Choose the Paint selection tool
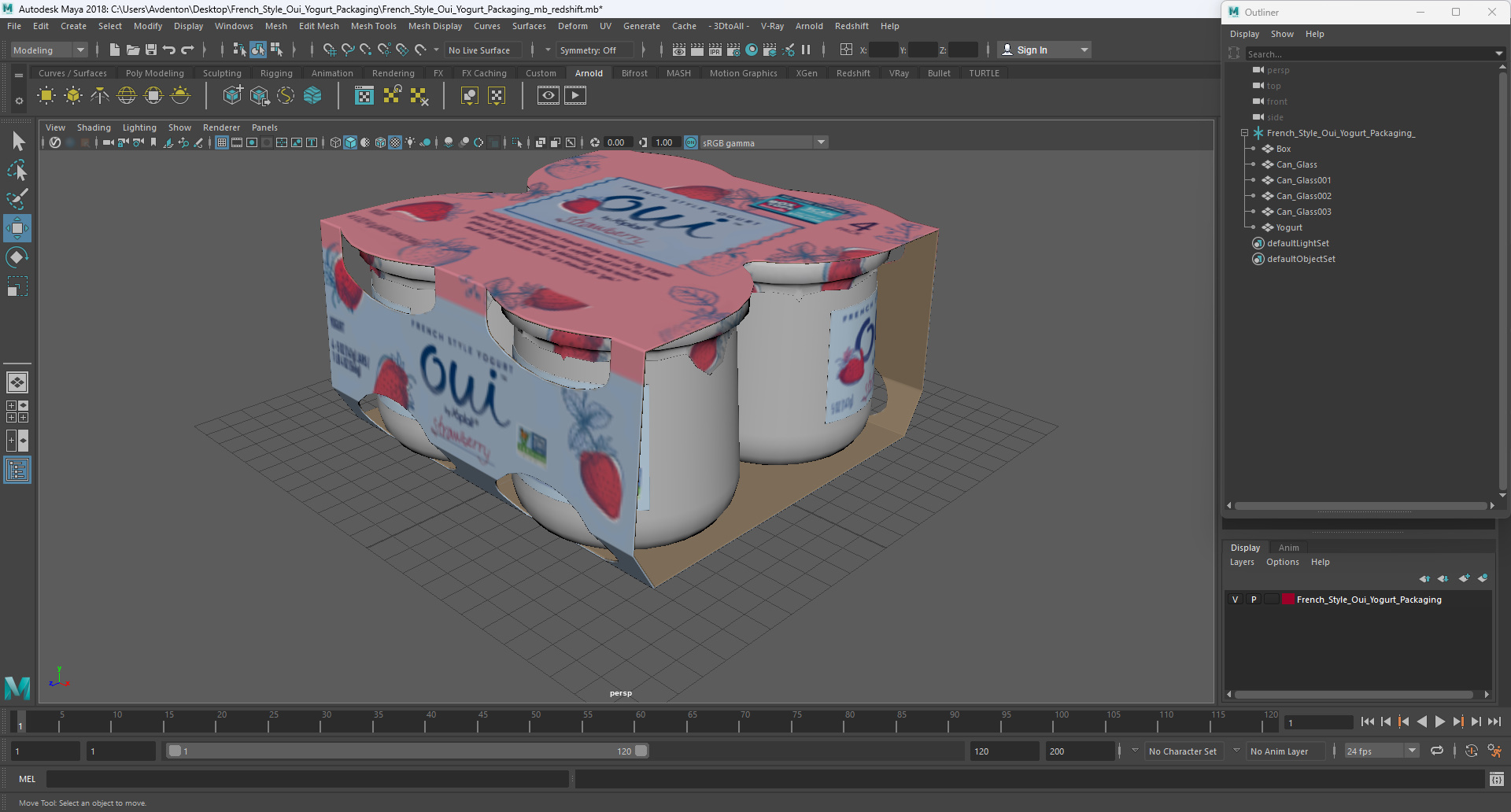Viewport: 1511px width, 812px height. click(x=17, y=199)
